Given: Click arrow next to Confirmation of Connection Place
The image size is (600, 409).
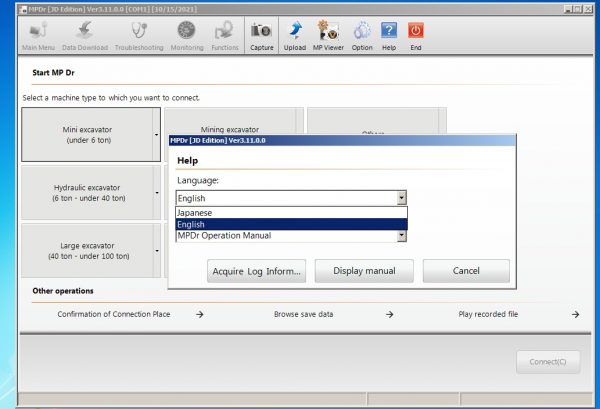Looking at the screenshot, I should pos(200,314).
